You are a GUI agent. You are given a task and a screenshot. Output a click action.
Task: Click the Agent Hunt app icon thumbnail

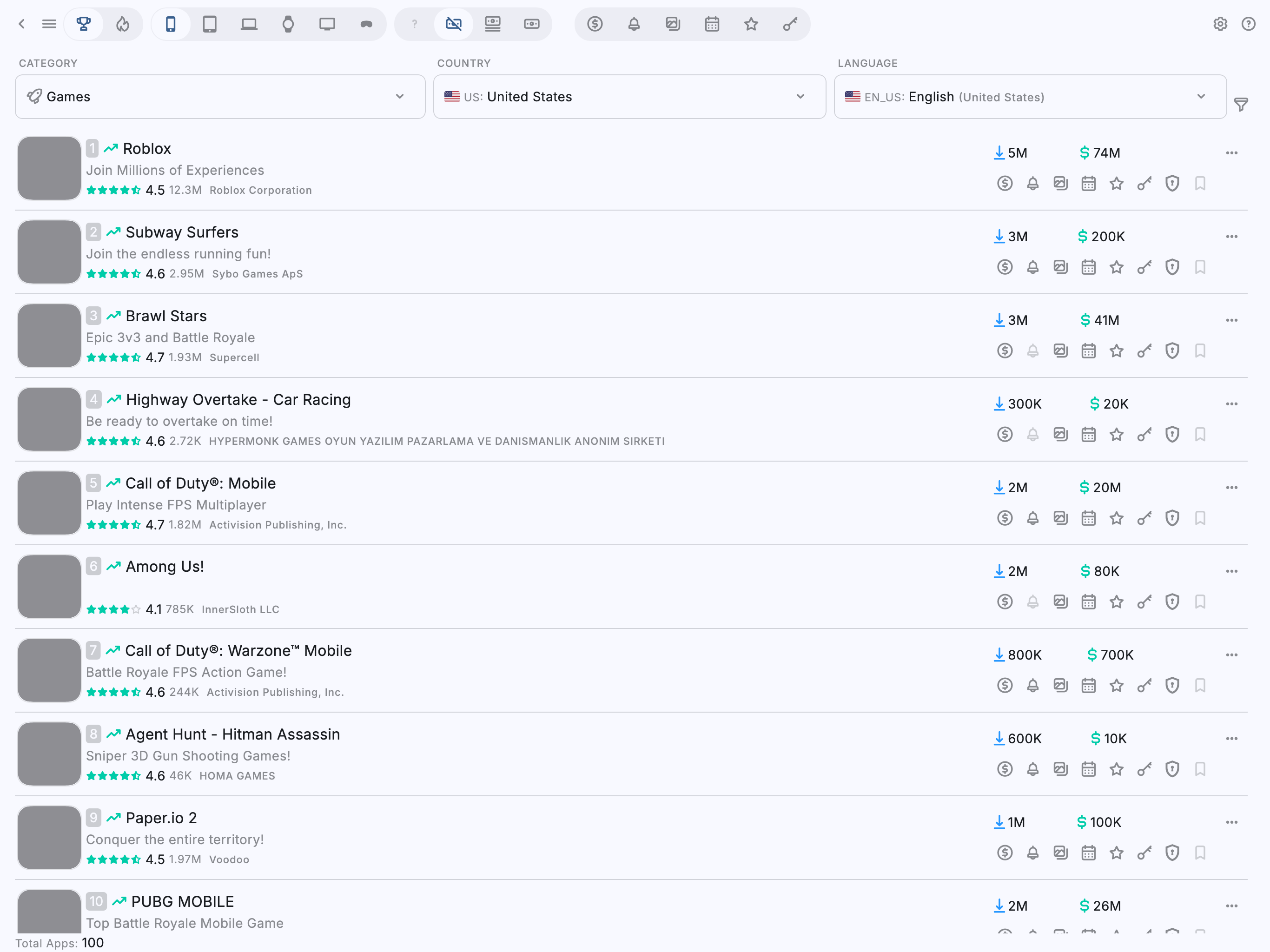49,754
